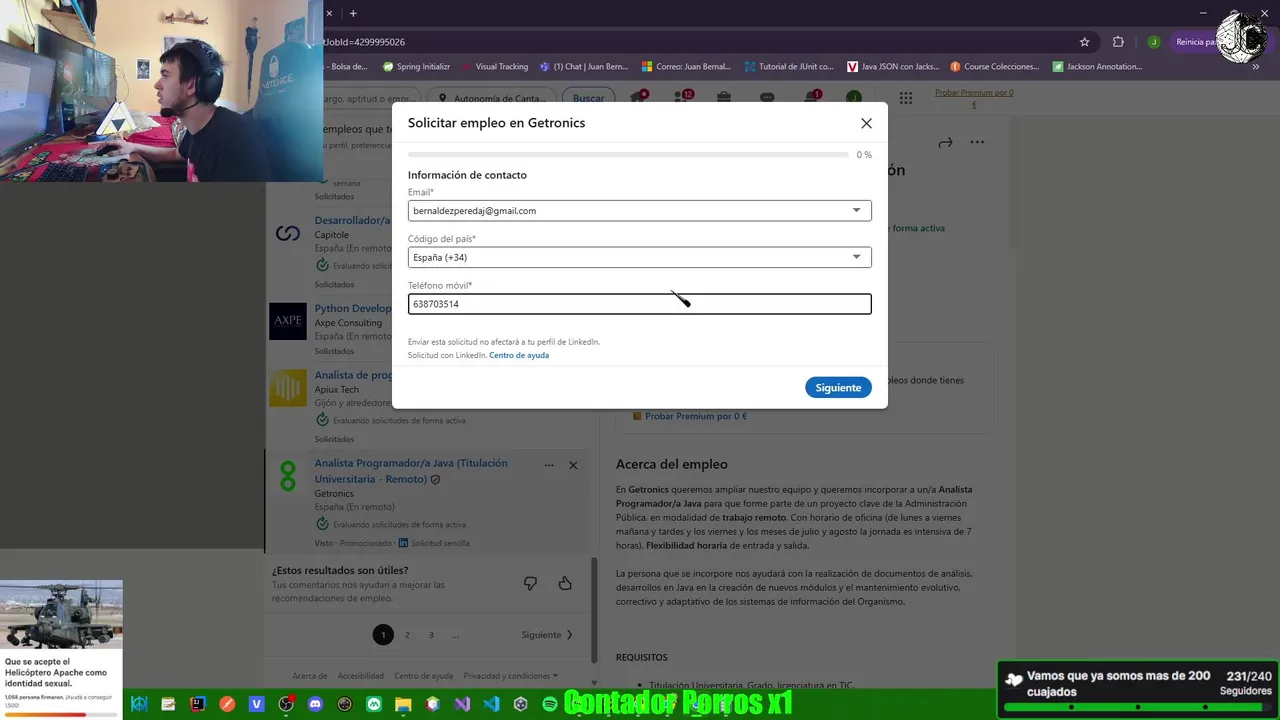The image size is (1280, 720).
Task: Click into the Teléfono móvil field
Action: (x=640, y=304)
